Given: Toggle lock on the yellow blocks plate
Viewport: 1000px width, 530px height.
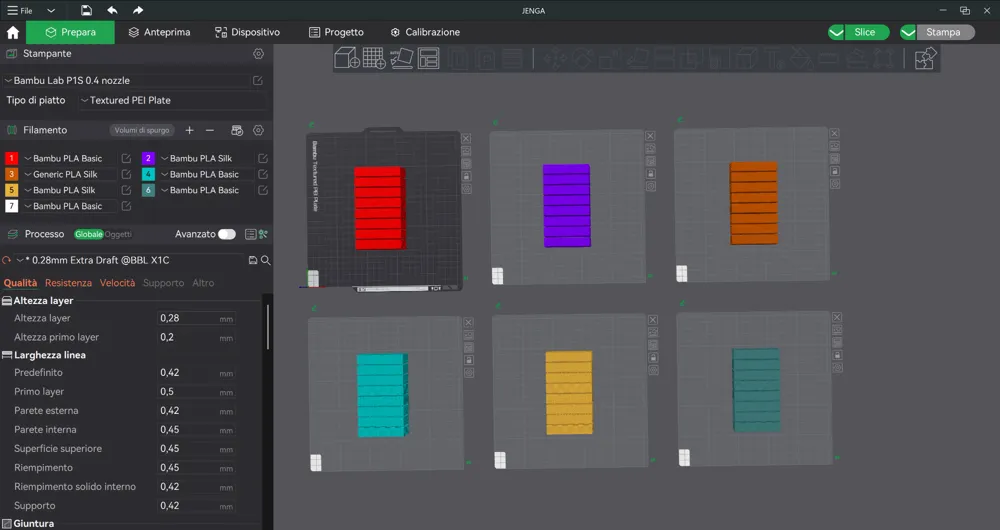Looking at the screenshot, I should pyautogui.click(x=653, y=357).
